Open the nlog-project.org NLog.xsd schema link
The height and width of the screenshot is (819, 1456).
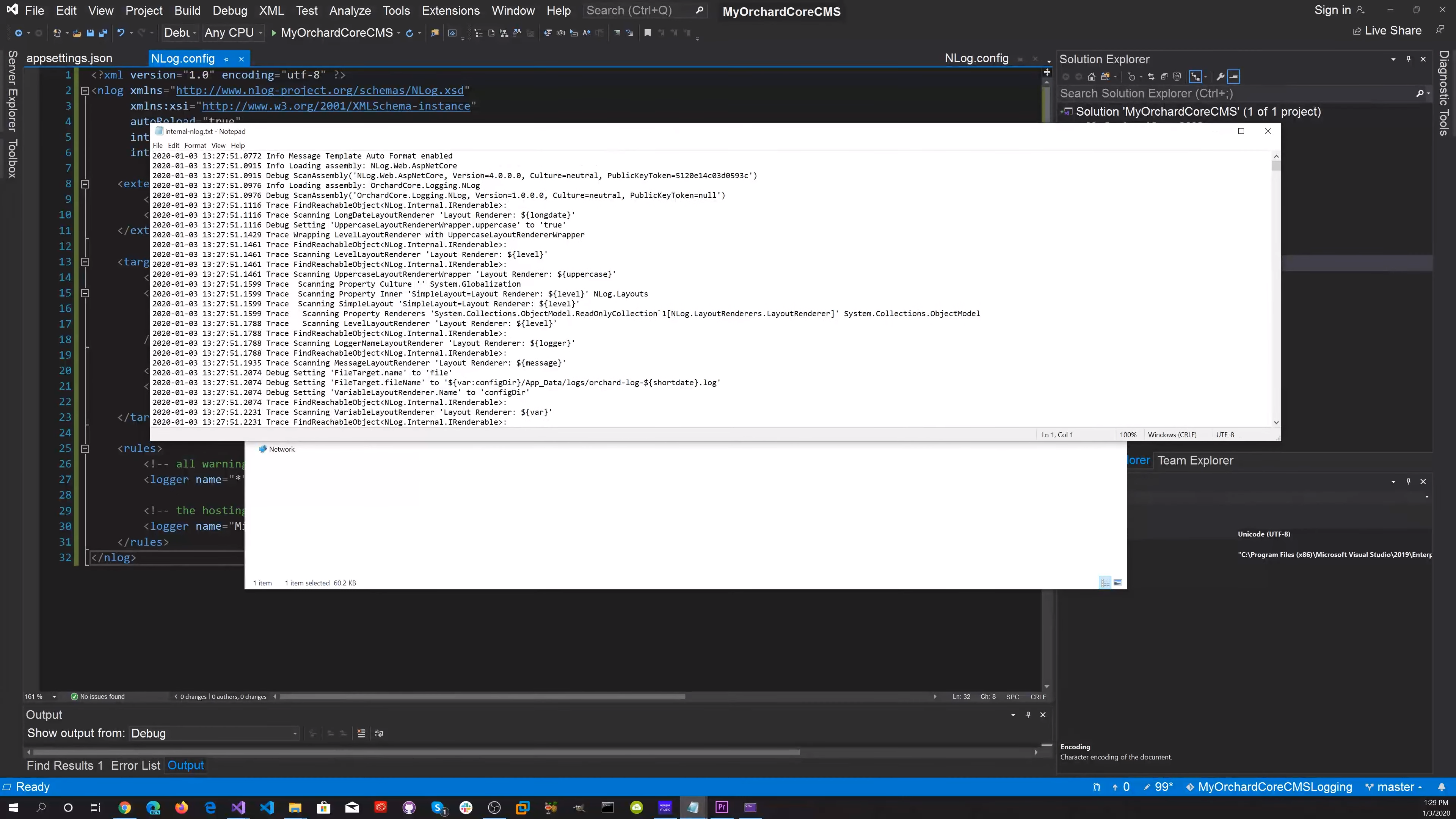coord(320,91)
